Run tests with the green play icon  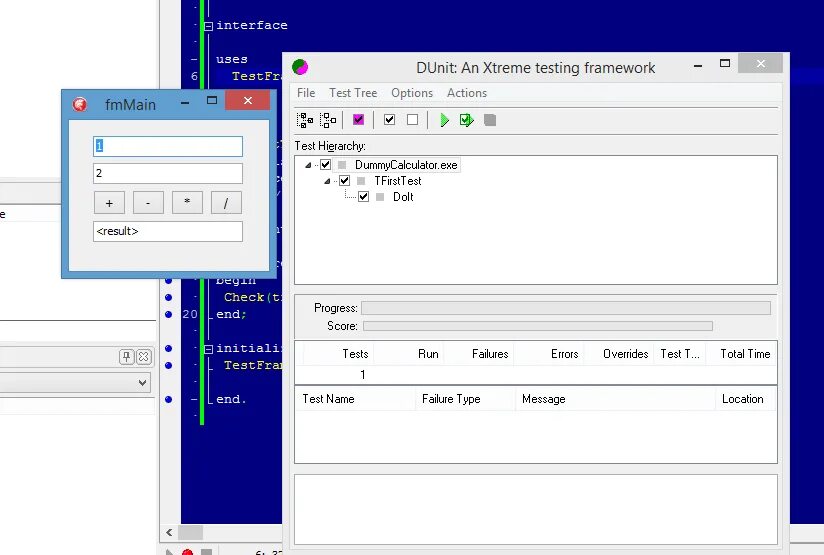pos(445,120)
